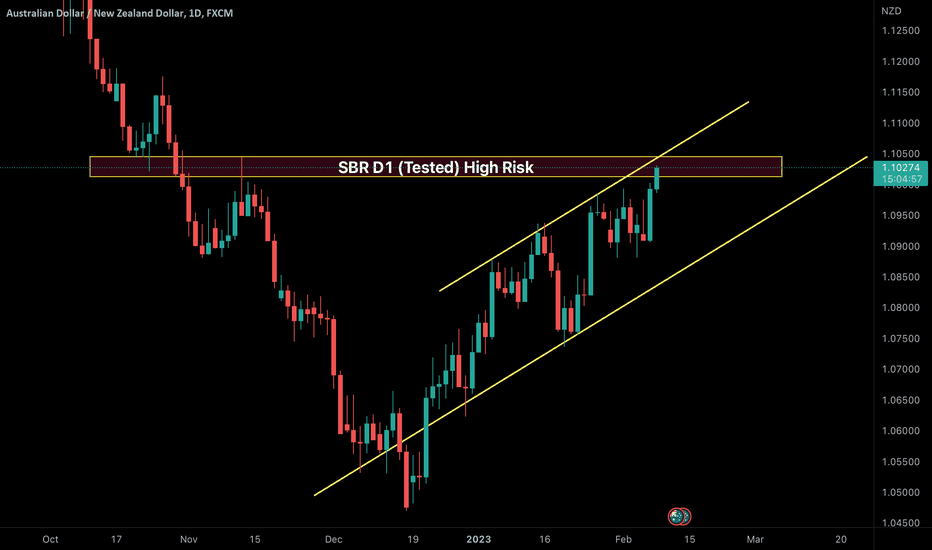Click price axis label 1.09500
932x550 pixels.
[900, 215]
